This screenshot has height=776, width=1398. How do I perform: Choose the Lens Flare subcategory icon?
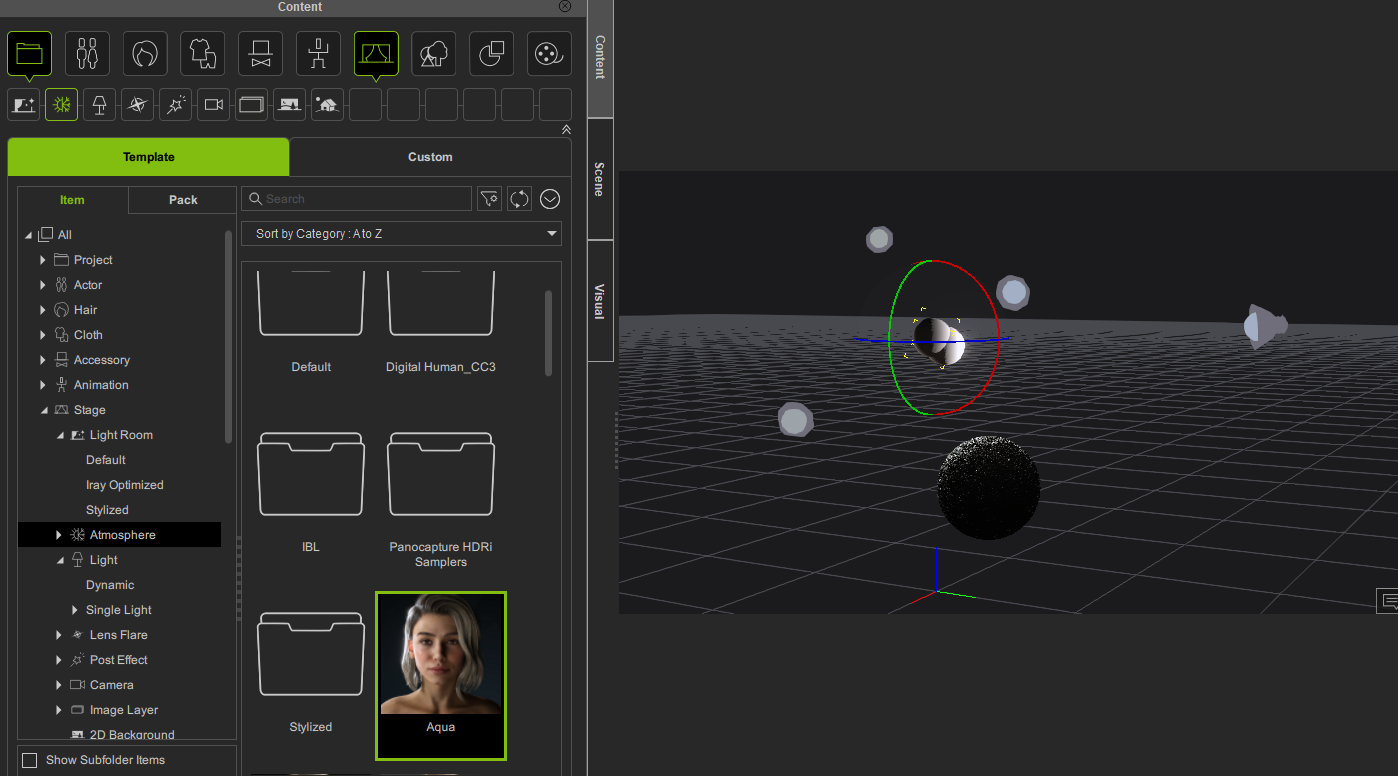coord(138,104)
